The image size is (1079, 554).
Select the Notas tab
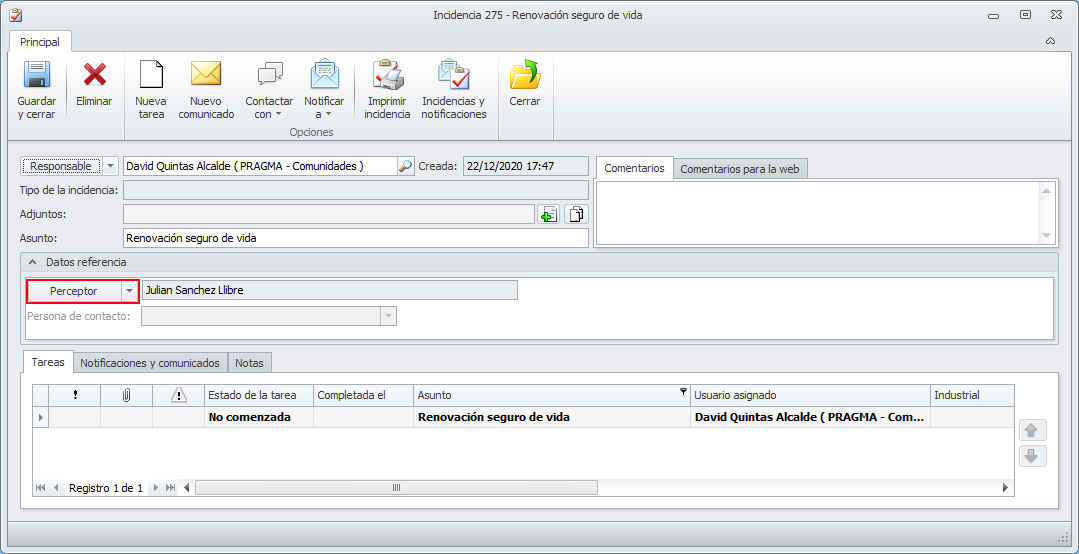pos(249,363)
